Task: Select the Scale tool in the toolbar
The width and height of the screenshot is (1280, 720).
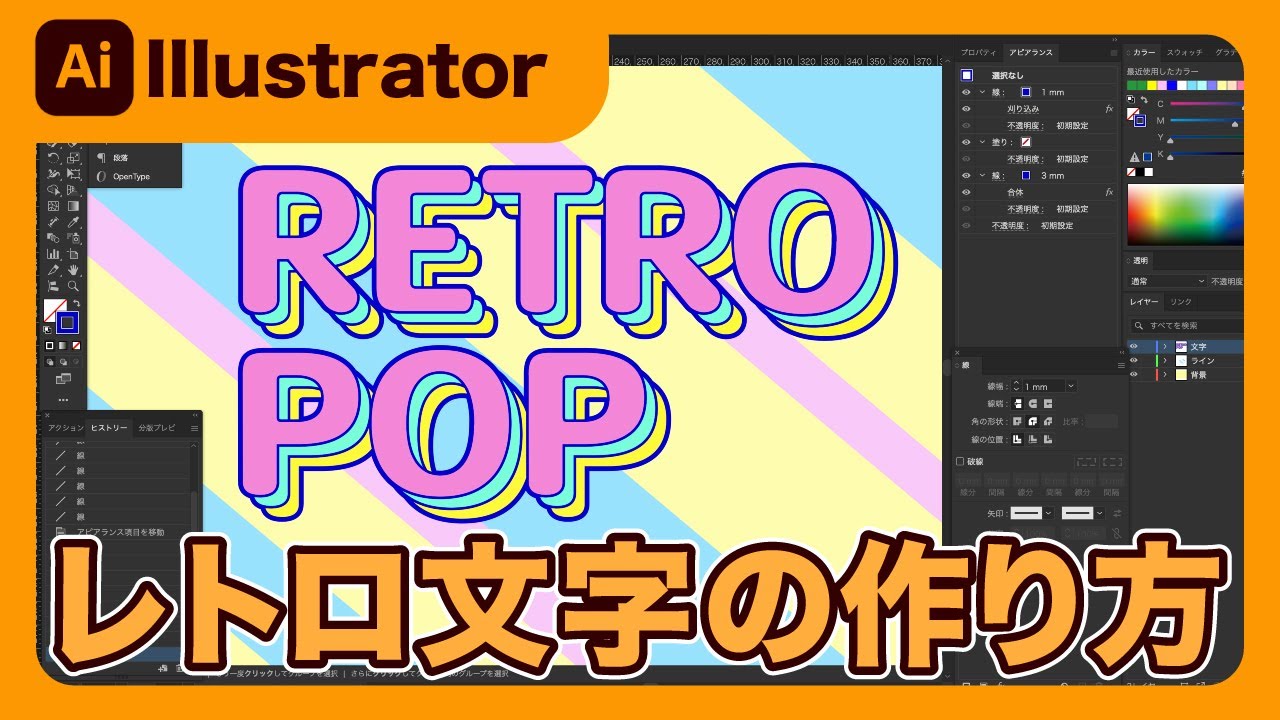Action: pyautogui.click(x=74, y=157)
